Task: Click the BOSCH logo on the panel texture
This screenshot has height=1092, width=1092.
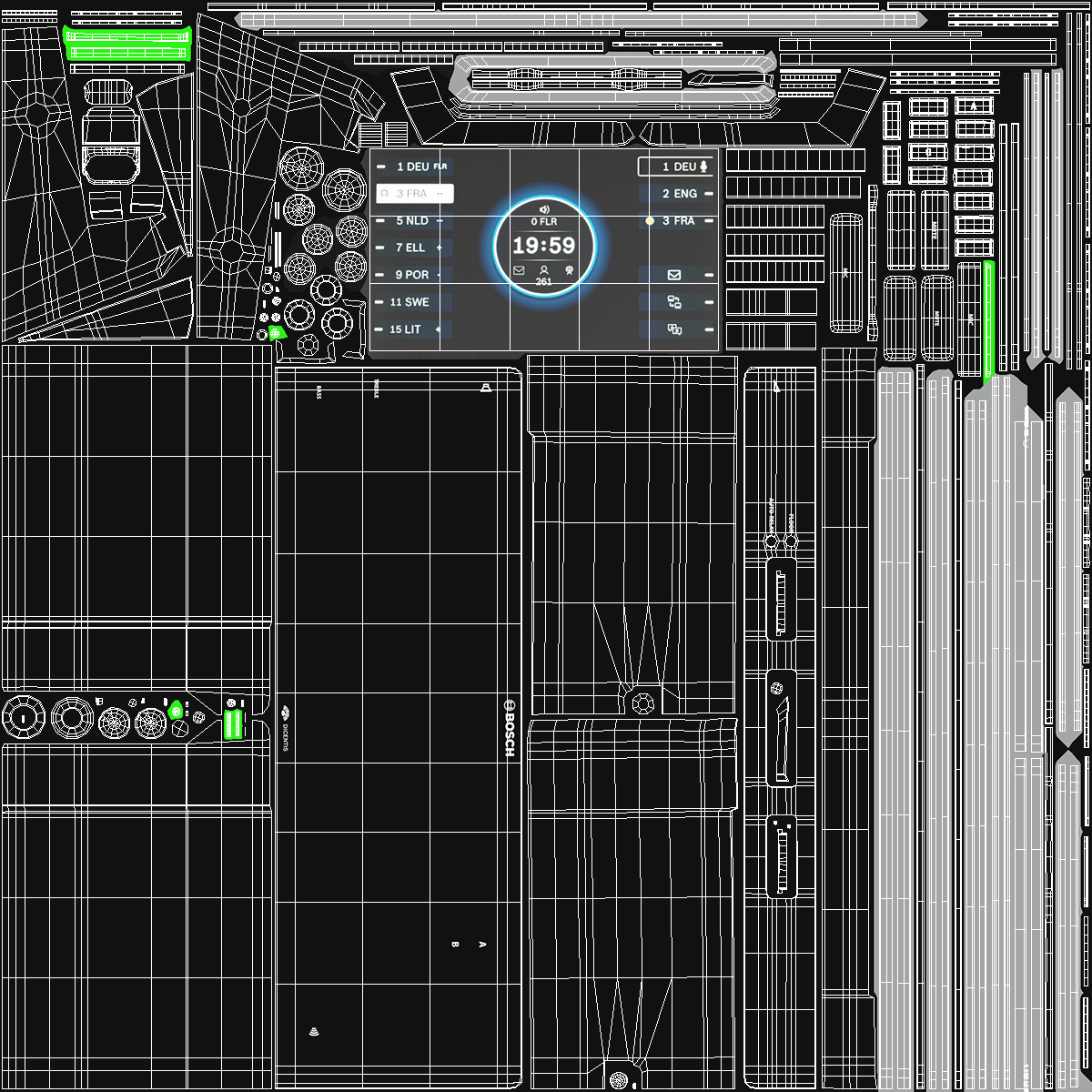Action: (x=508, y=728)
